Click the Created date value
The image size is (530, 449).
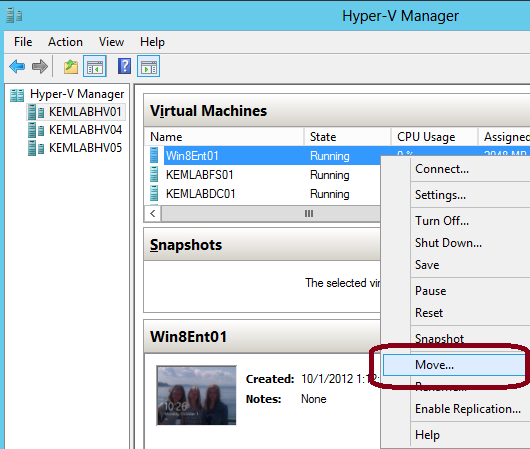pos(340,379)
